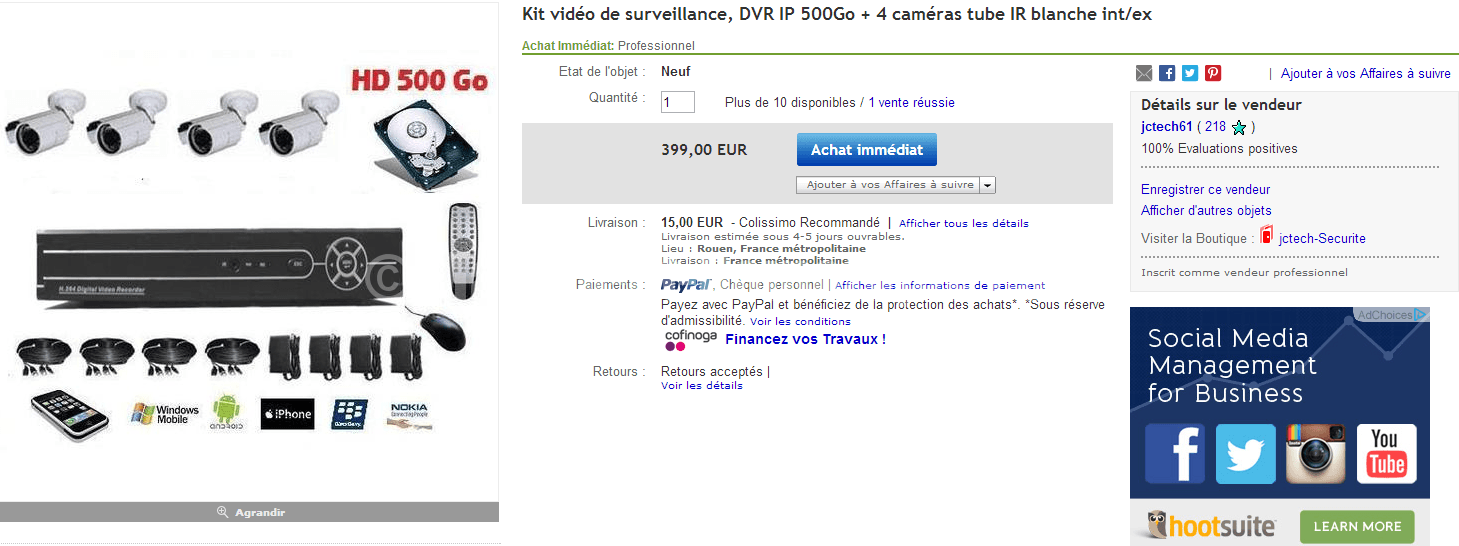Screen dimensions: 1459x546
Task: Click the jctech-Securite shop door icon
Action: (1266, 237)
